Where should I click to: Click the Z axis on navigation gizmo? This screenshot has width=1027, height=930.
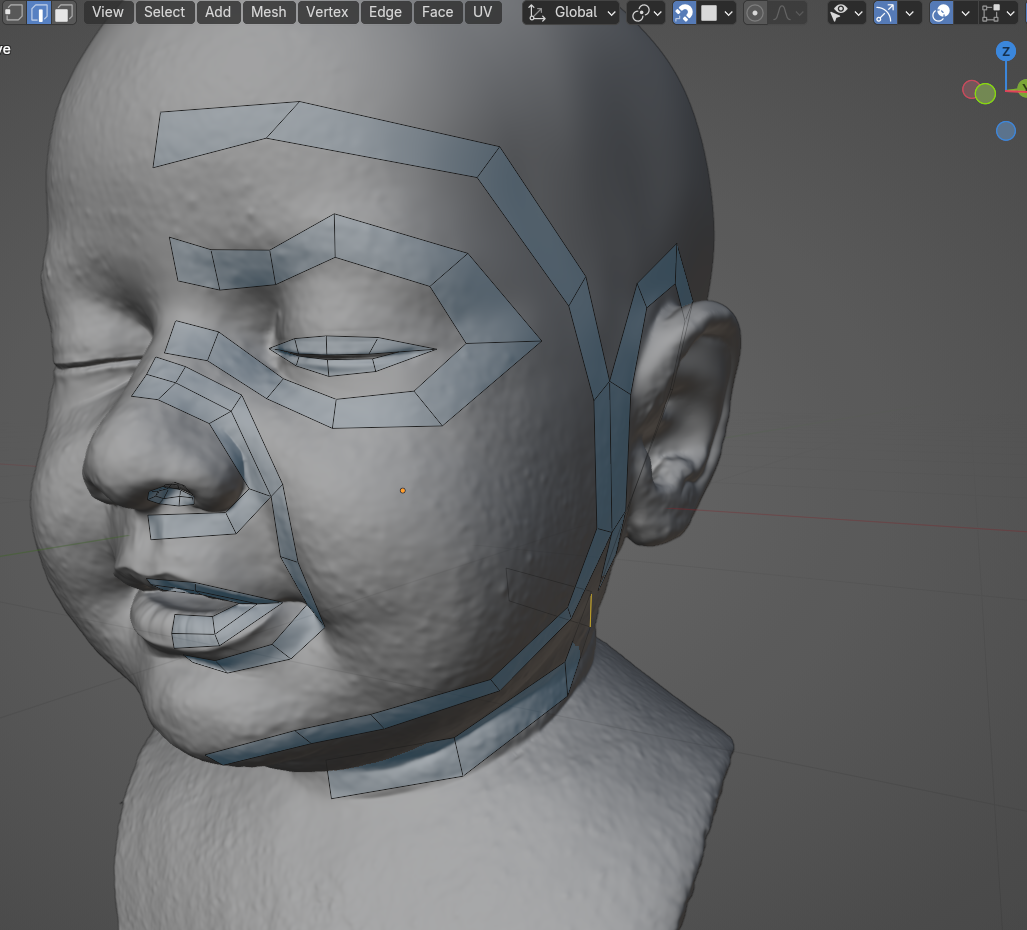(x=1005, y=52)
